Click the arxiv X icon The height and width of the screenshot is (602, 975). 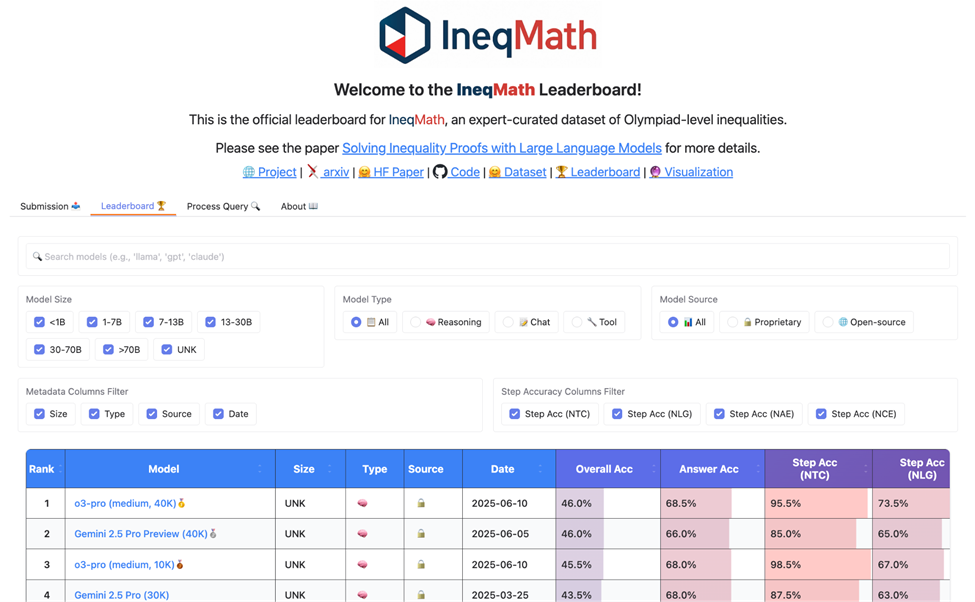pos(313,172)
